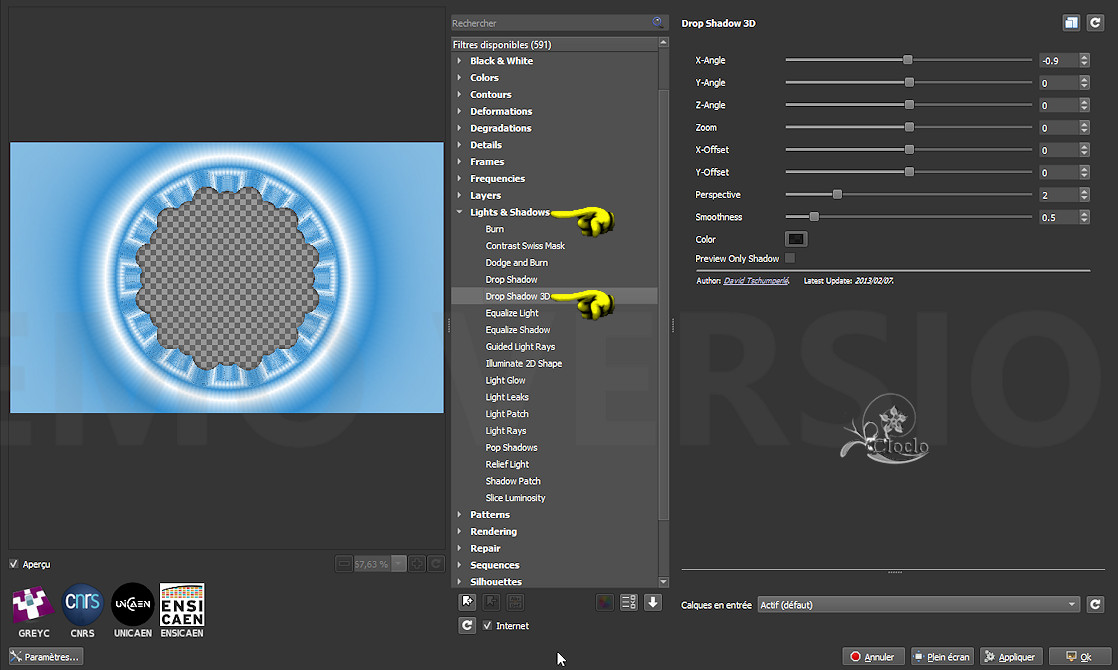Click the magnifier icon in Rechercher field
Screen dimensions: 1118x670
(657, 22)
